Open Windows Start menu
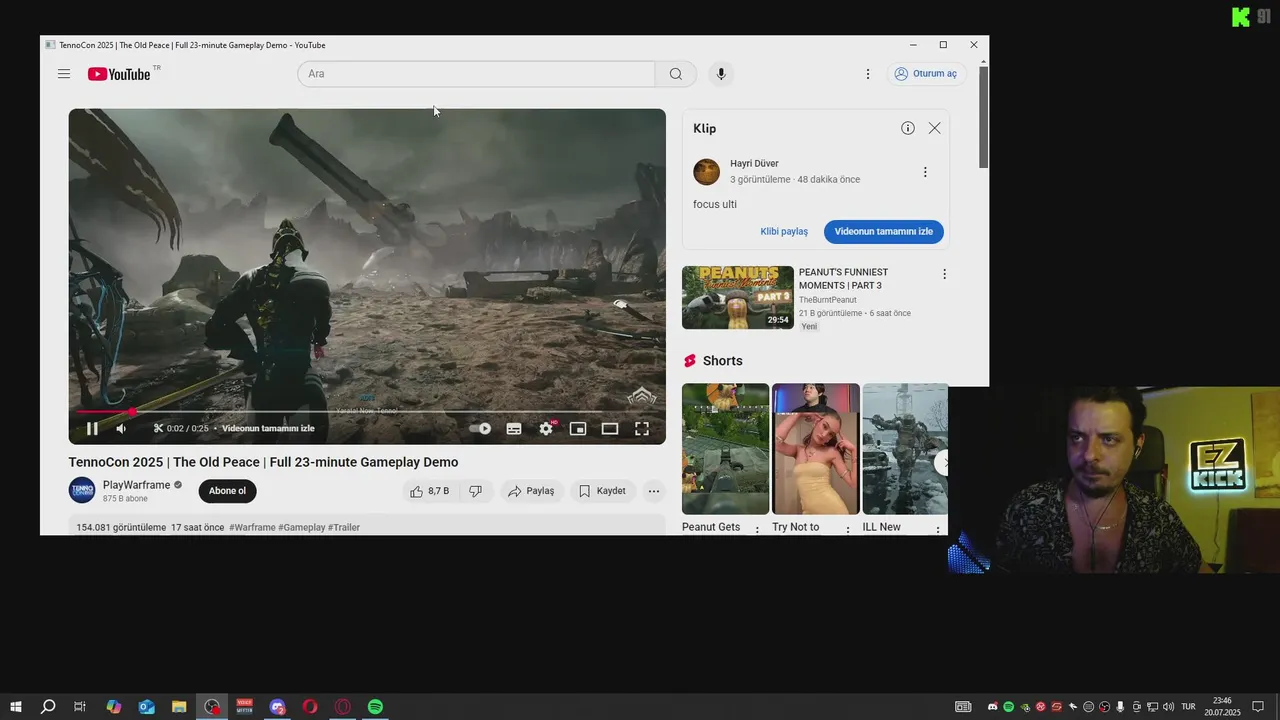Screen dimensions: 1280x720 tap(16, 707)
